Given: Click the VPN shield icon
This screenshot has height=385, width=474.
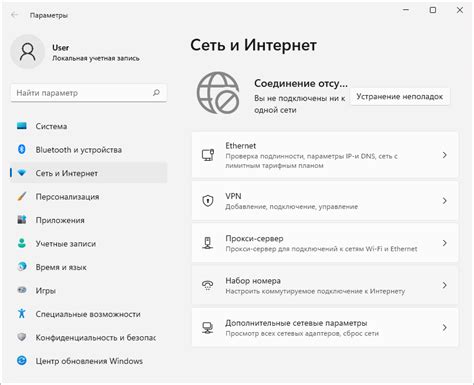Looking at the screenshot, I should 208,201.
